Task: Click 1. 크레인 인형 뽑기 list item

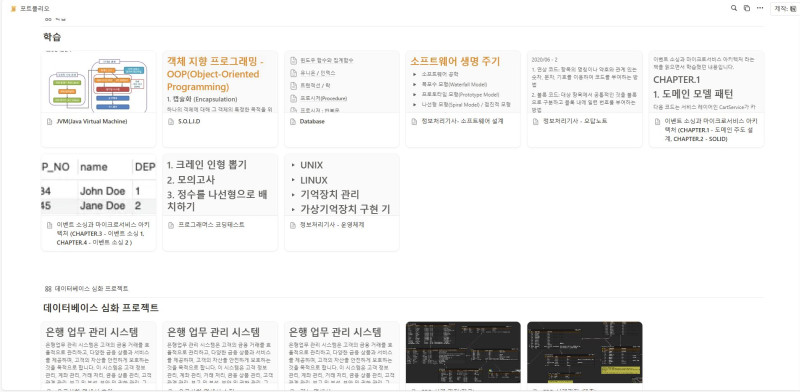Action: (x=207, y=165)
